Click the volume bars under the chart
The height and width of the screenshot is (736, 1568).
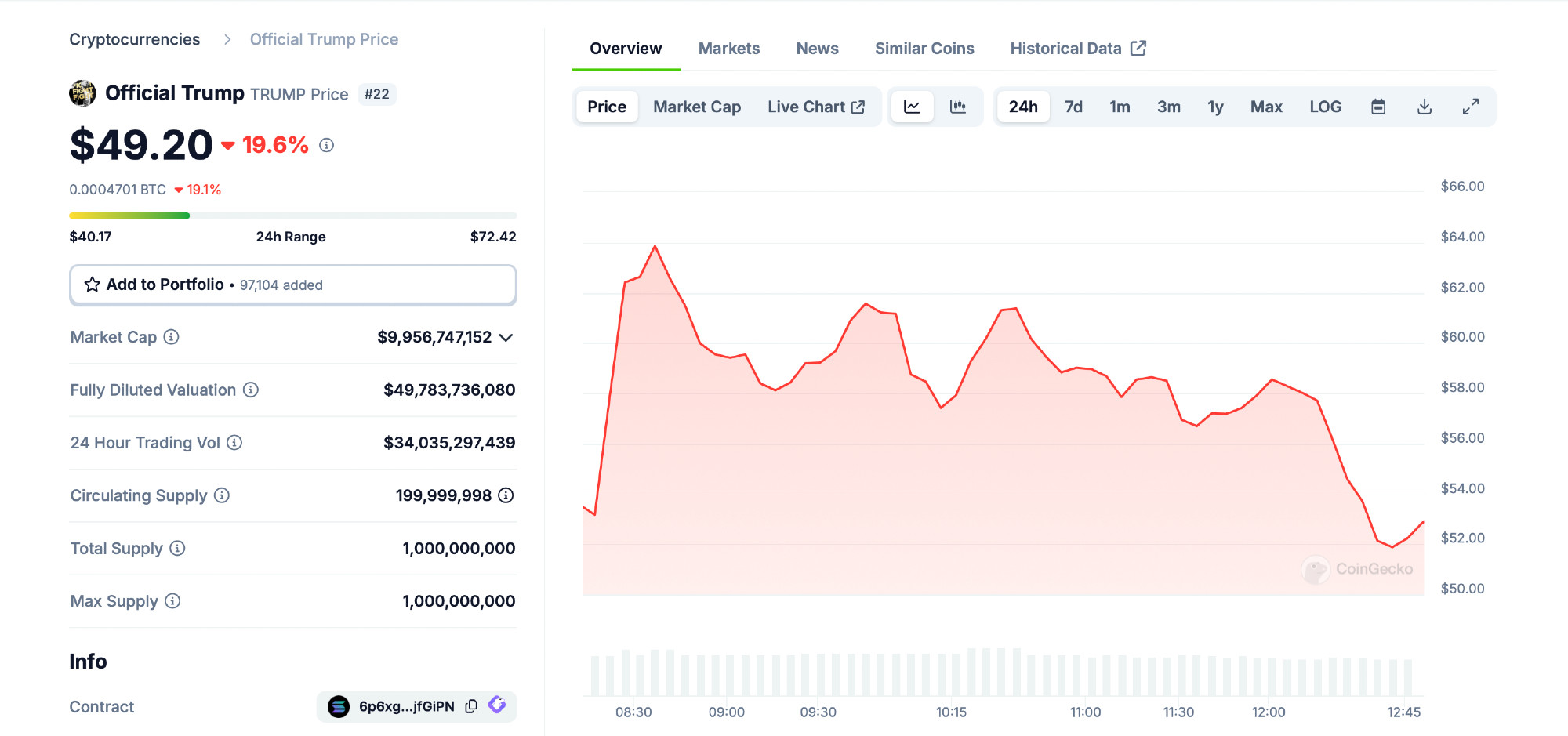click(x=1002, y=673)
